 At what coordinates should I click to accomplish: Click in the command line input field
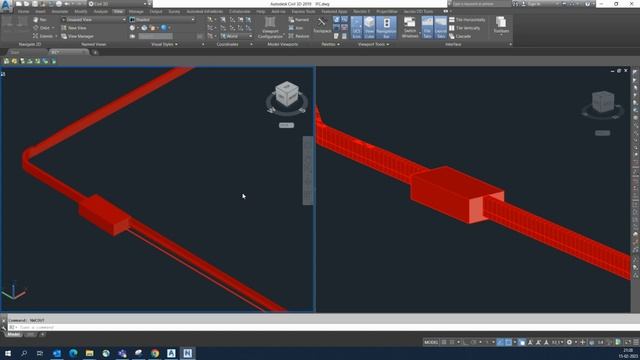[x=322, y=327]
